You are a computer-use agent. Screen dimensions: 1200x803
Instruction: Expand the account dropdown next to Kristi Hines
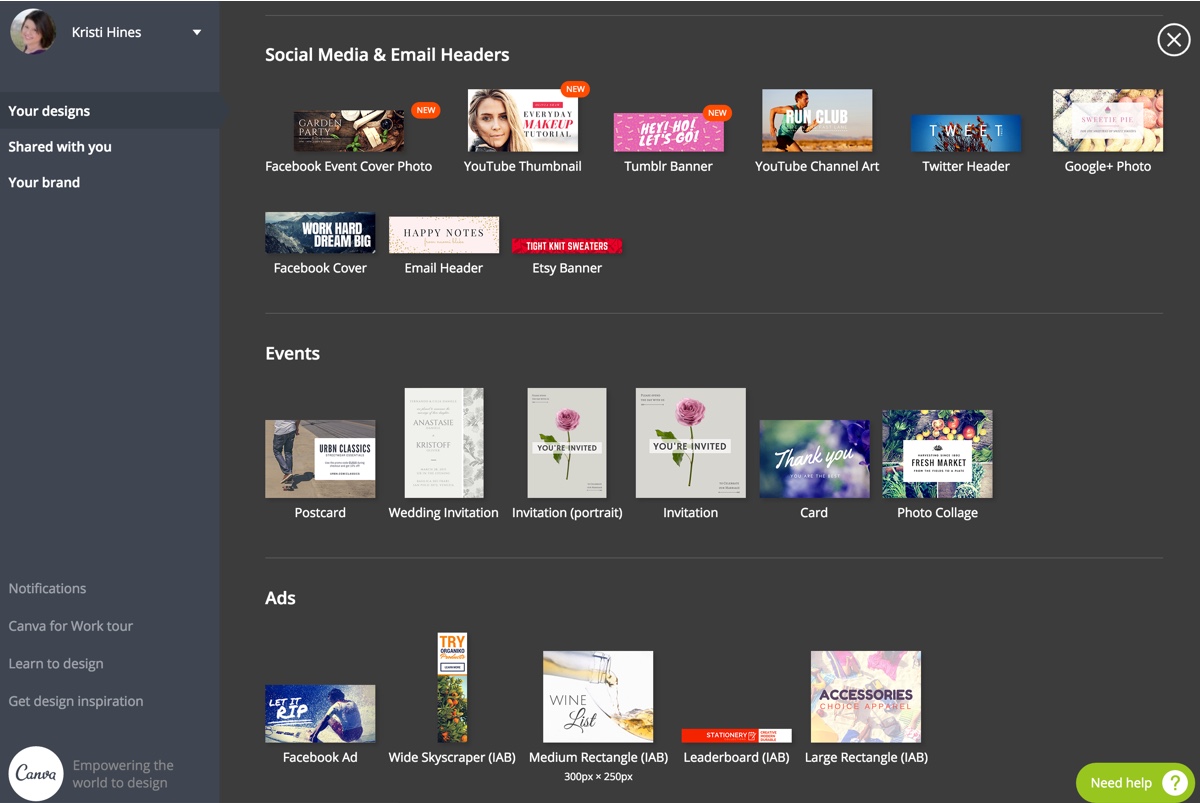pyautogui.click(x=197, y=31)
